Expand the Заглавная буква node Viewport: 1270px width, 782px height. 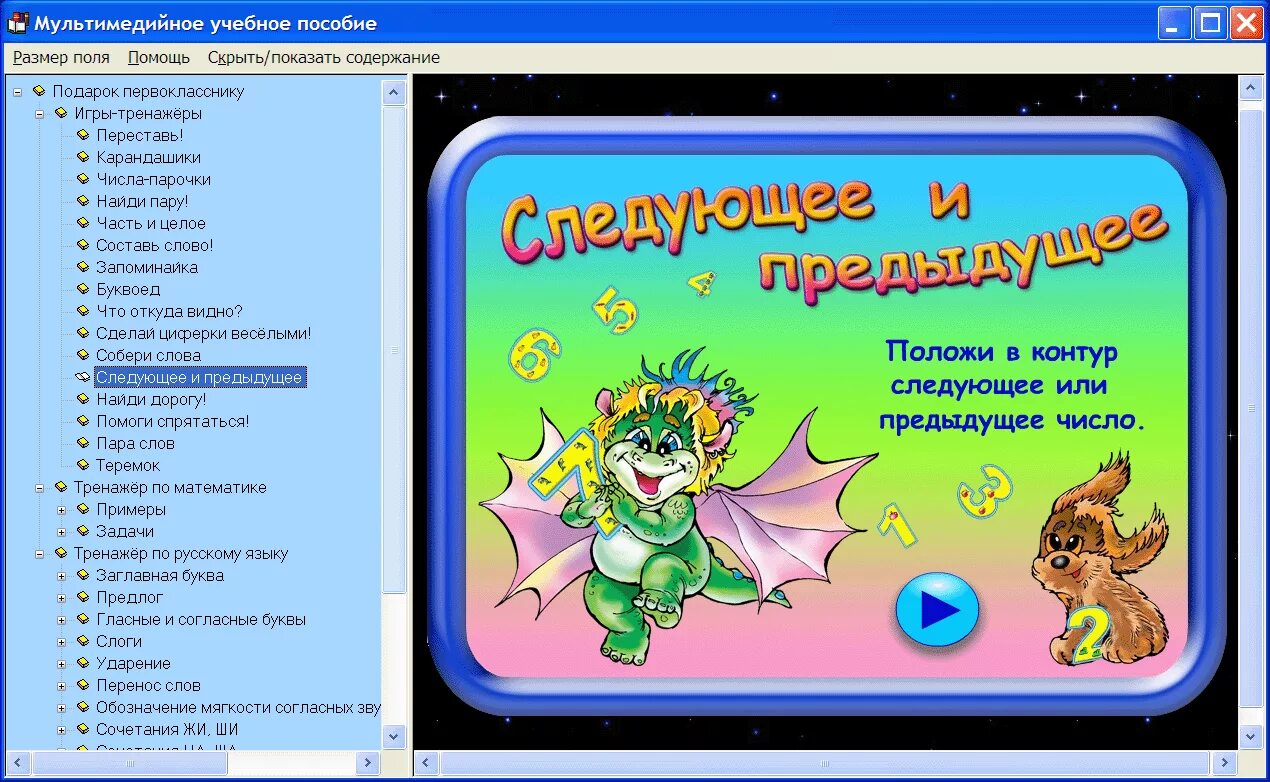[x=62, y=575]
